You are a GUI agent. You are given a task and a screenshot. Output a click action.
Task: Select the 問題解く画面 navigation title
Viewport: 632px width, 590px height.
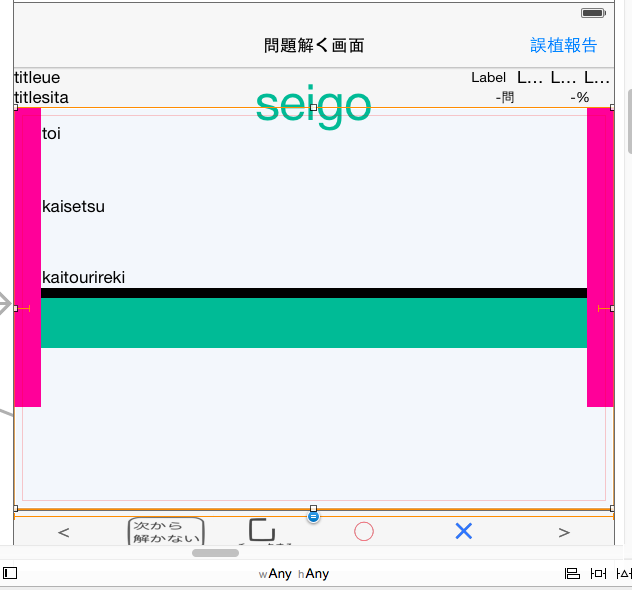coord(314,45)
